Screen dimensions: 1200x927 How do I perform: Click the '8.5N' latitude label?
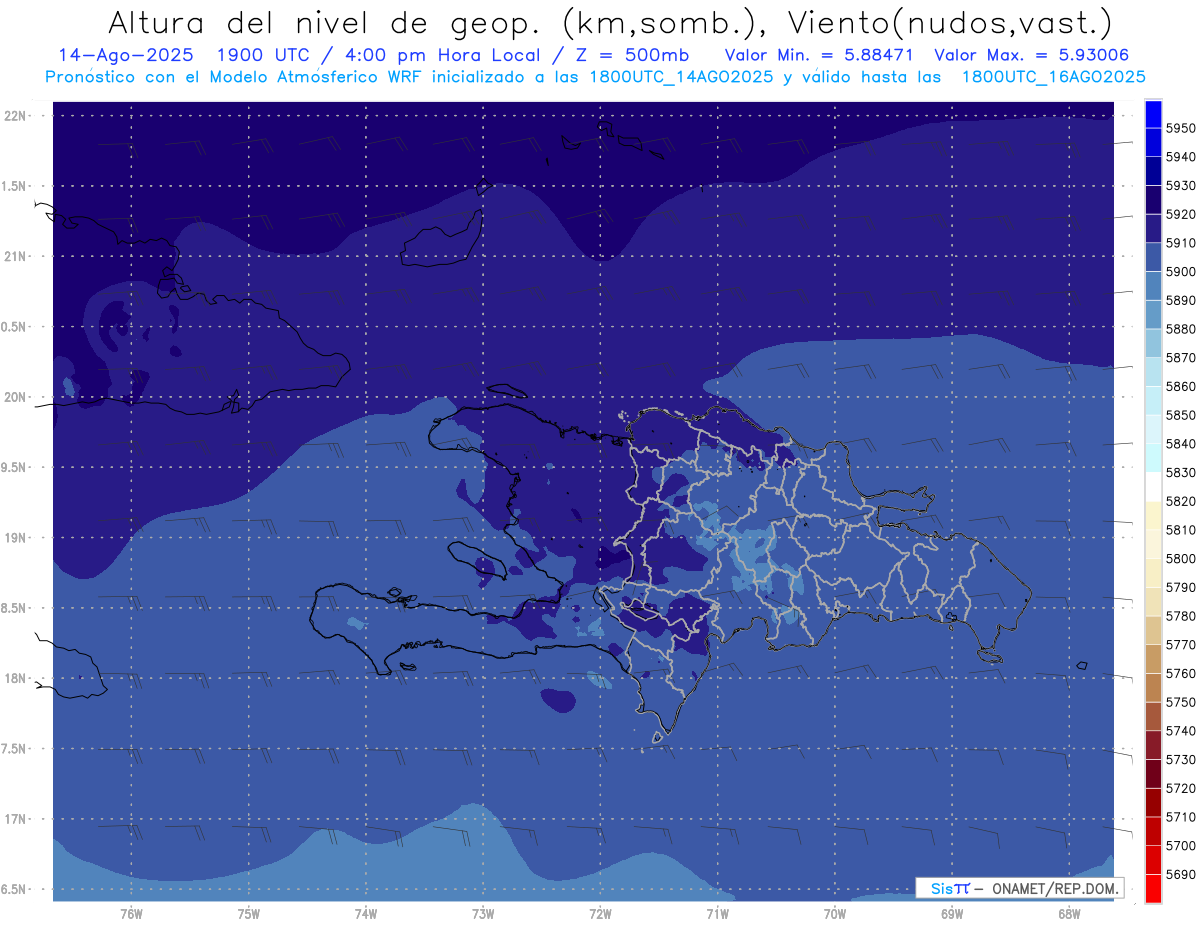[x=14, y=609]
